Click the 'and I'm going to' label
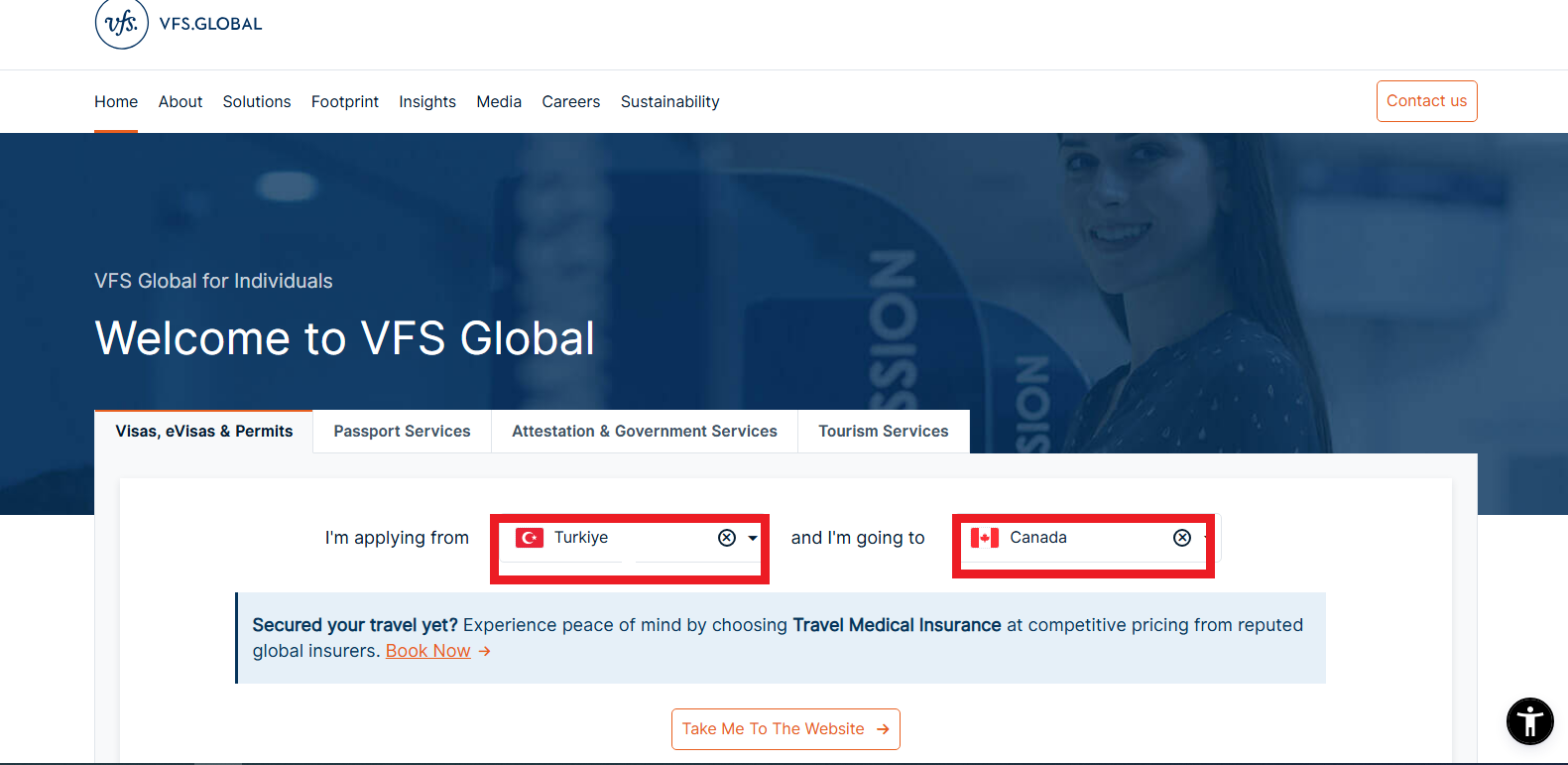The image size is (1568, 765). (x=858, y=538)
